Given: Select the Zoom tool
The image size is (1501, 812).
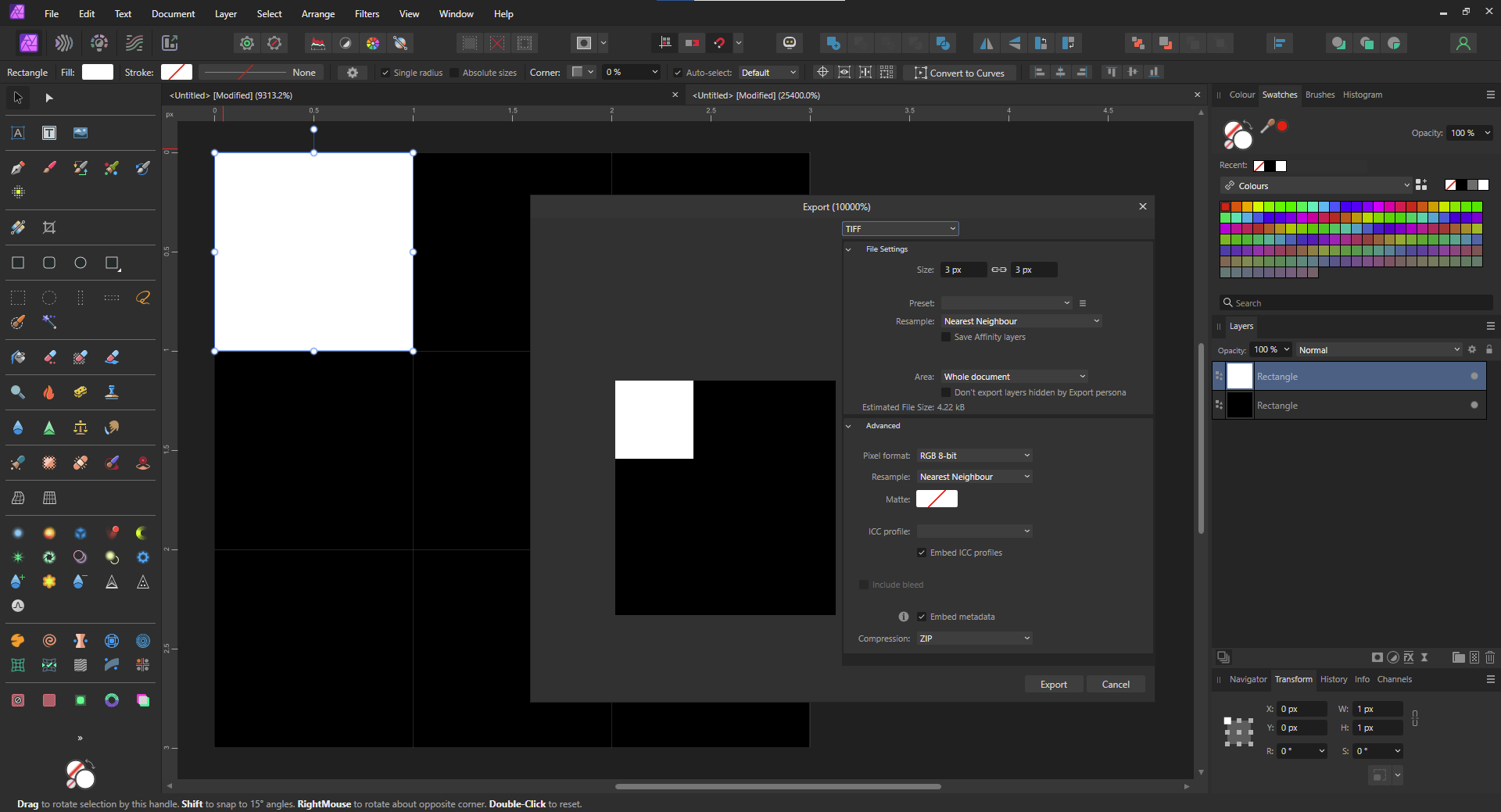Looking at the screenshot, I should click(x=17, y=392).
